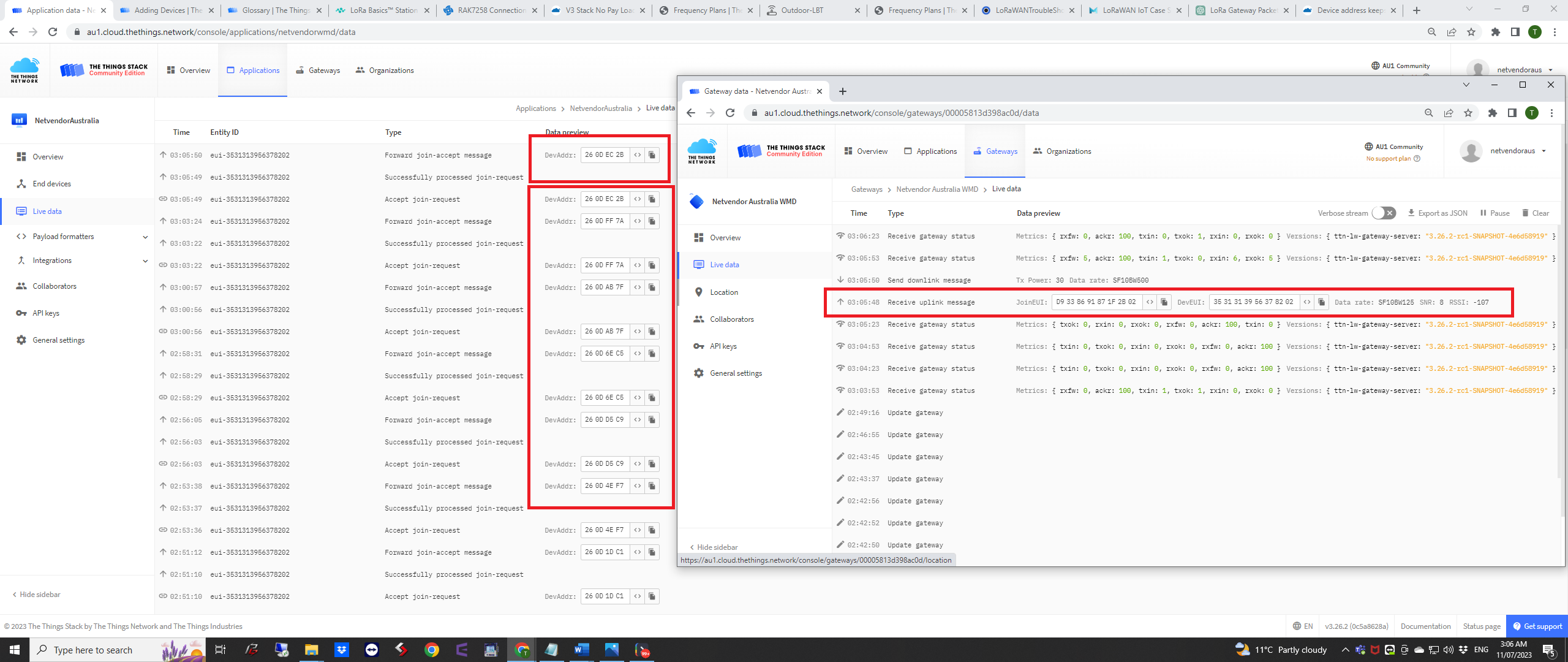Viewport: 1568px width, 662px height.
Task: Open Dropbox from the taskbar
Action: pyautogui.click(x=341, y=650)
